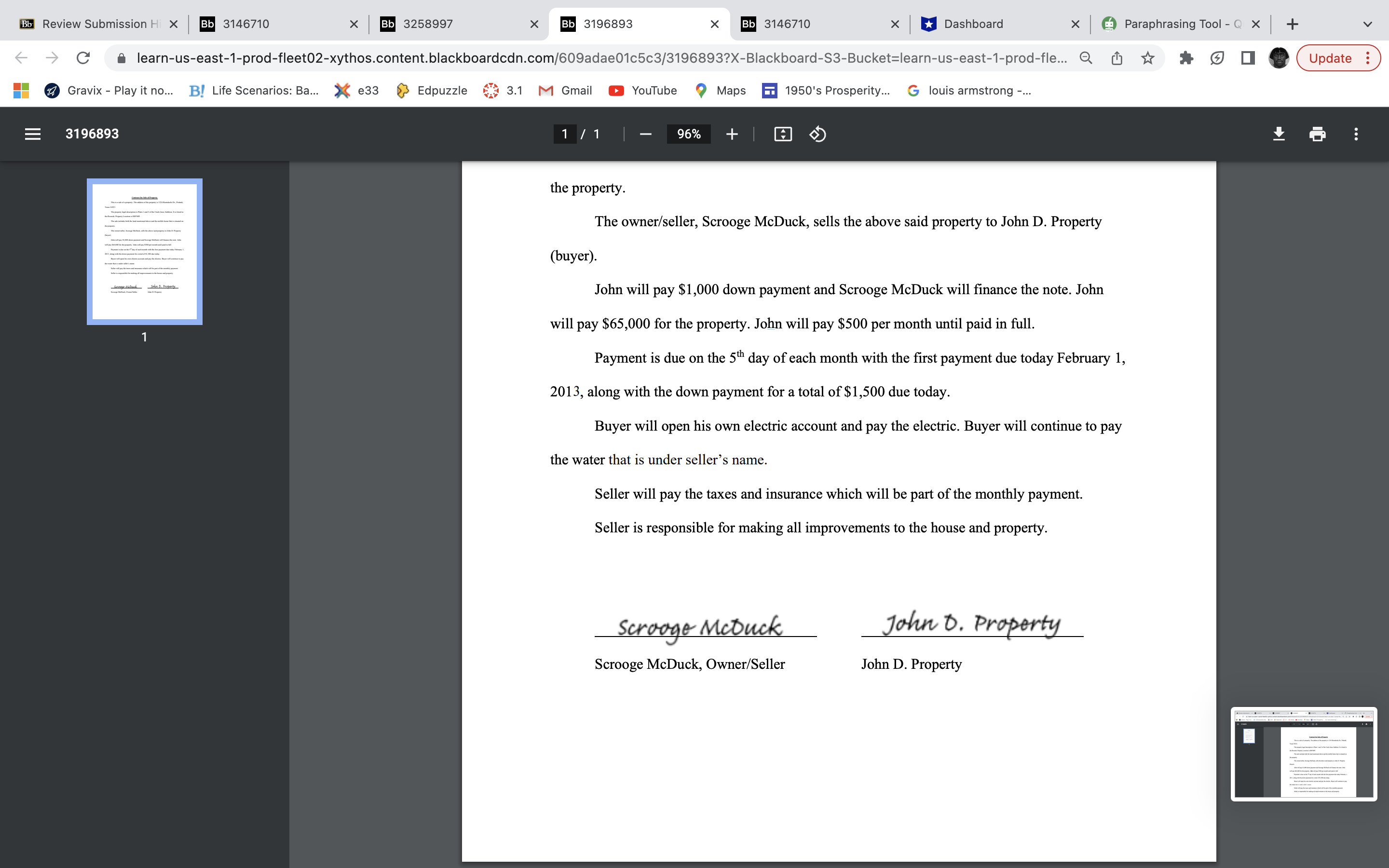Viewport: 1389px width, 868px height.
Task: Open the YouTube bookmark
Action: (643, 90)
